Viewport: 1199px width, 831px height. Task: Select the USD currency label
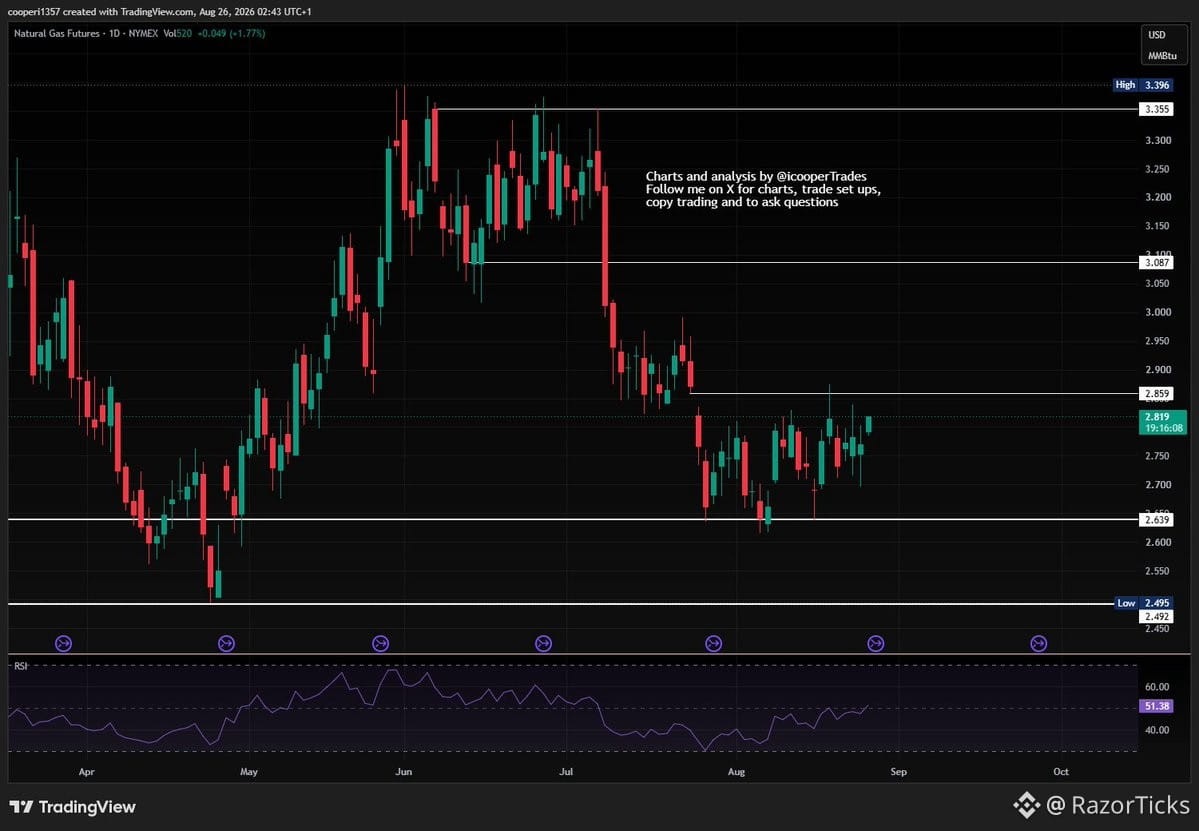coord(1157,35)
